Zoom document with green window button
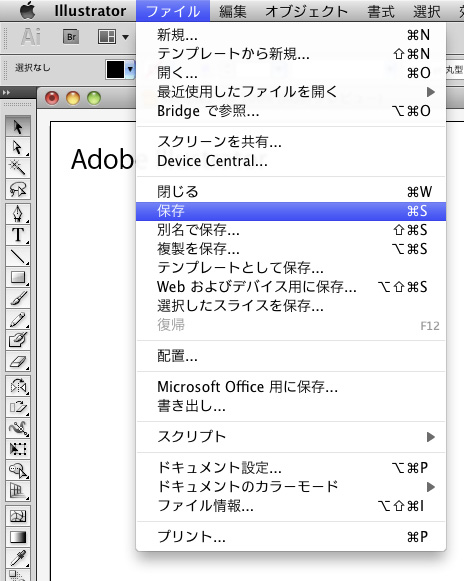The height and width of the screenshot is (581, 464). (x=94, y=98)
